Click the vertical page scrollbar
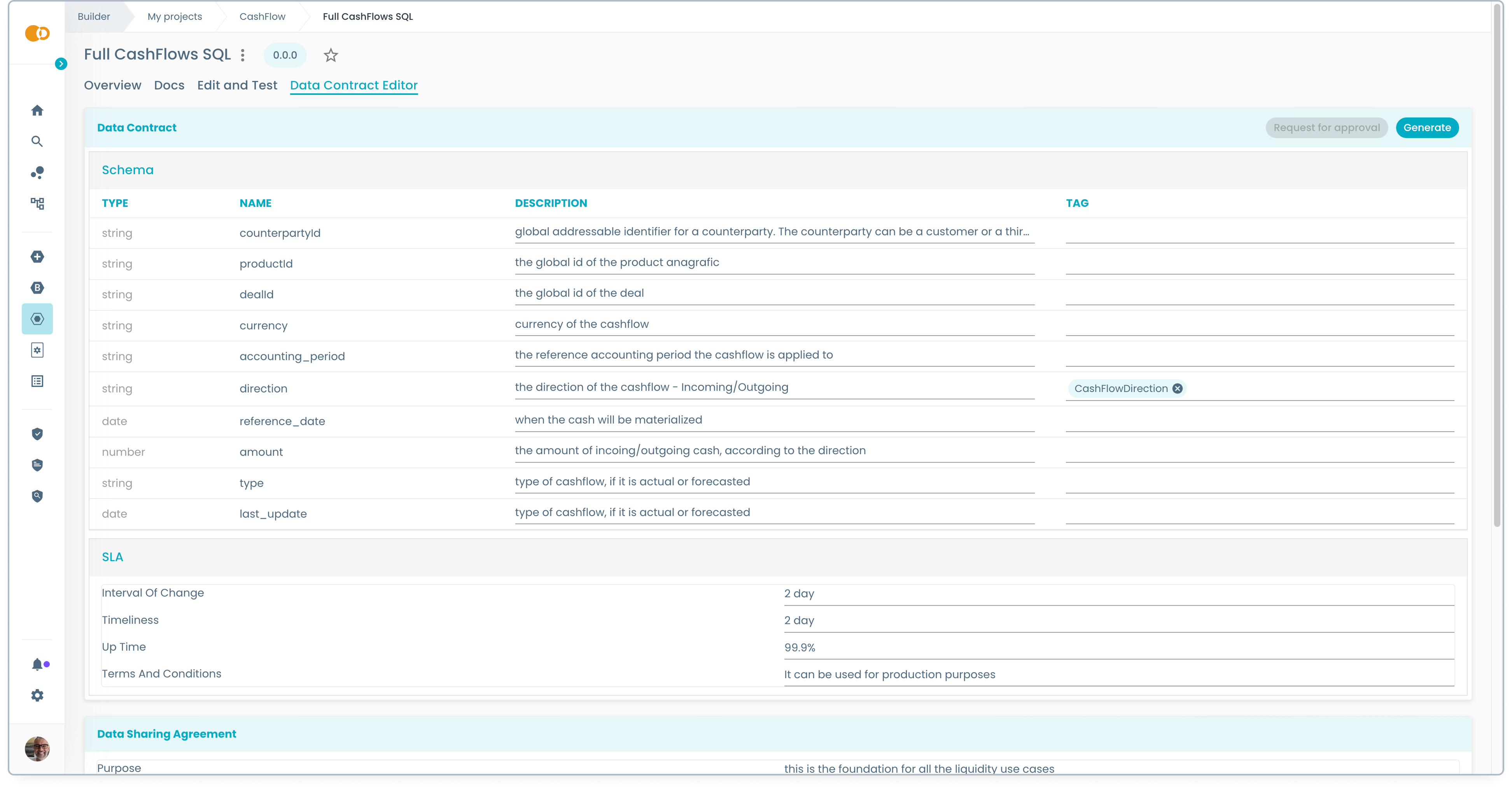1512x791 pixels. [1497, 264]
